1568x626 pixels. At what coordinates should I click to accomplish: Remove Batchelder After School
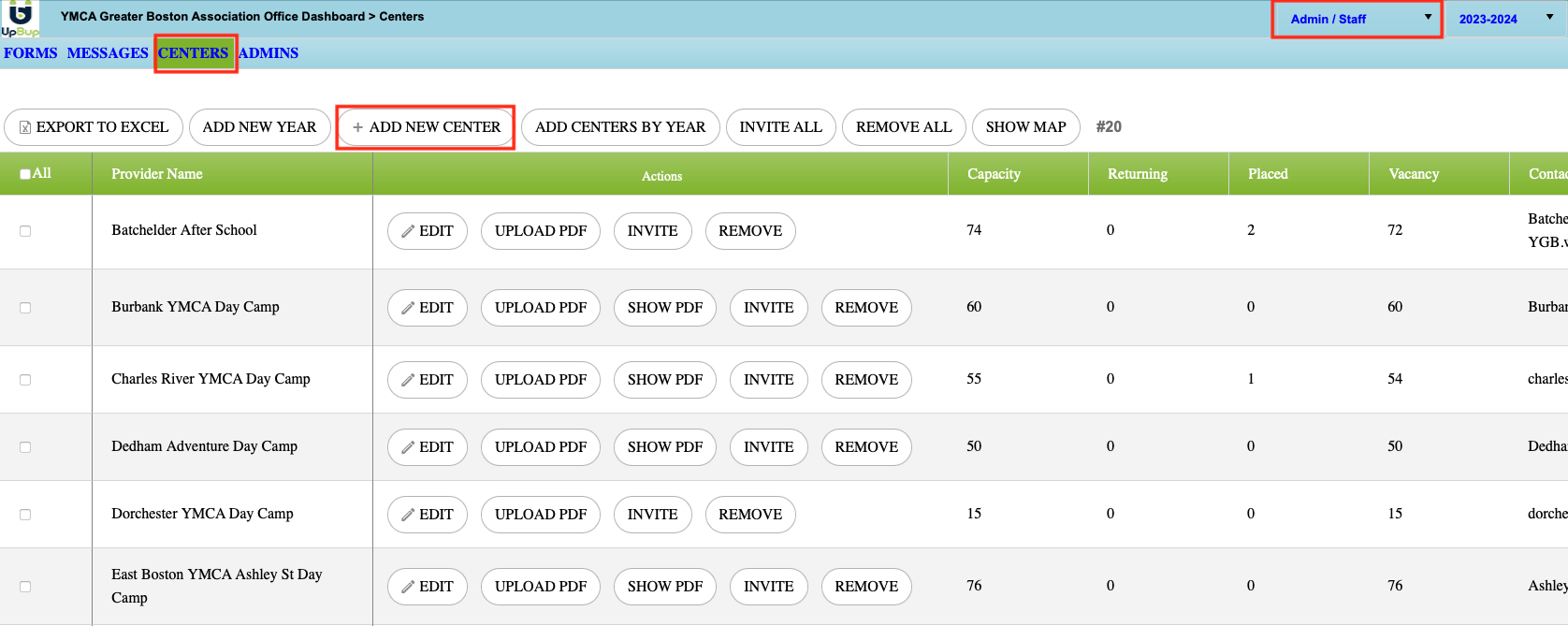[750, 231]
